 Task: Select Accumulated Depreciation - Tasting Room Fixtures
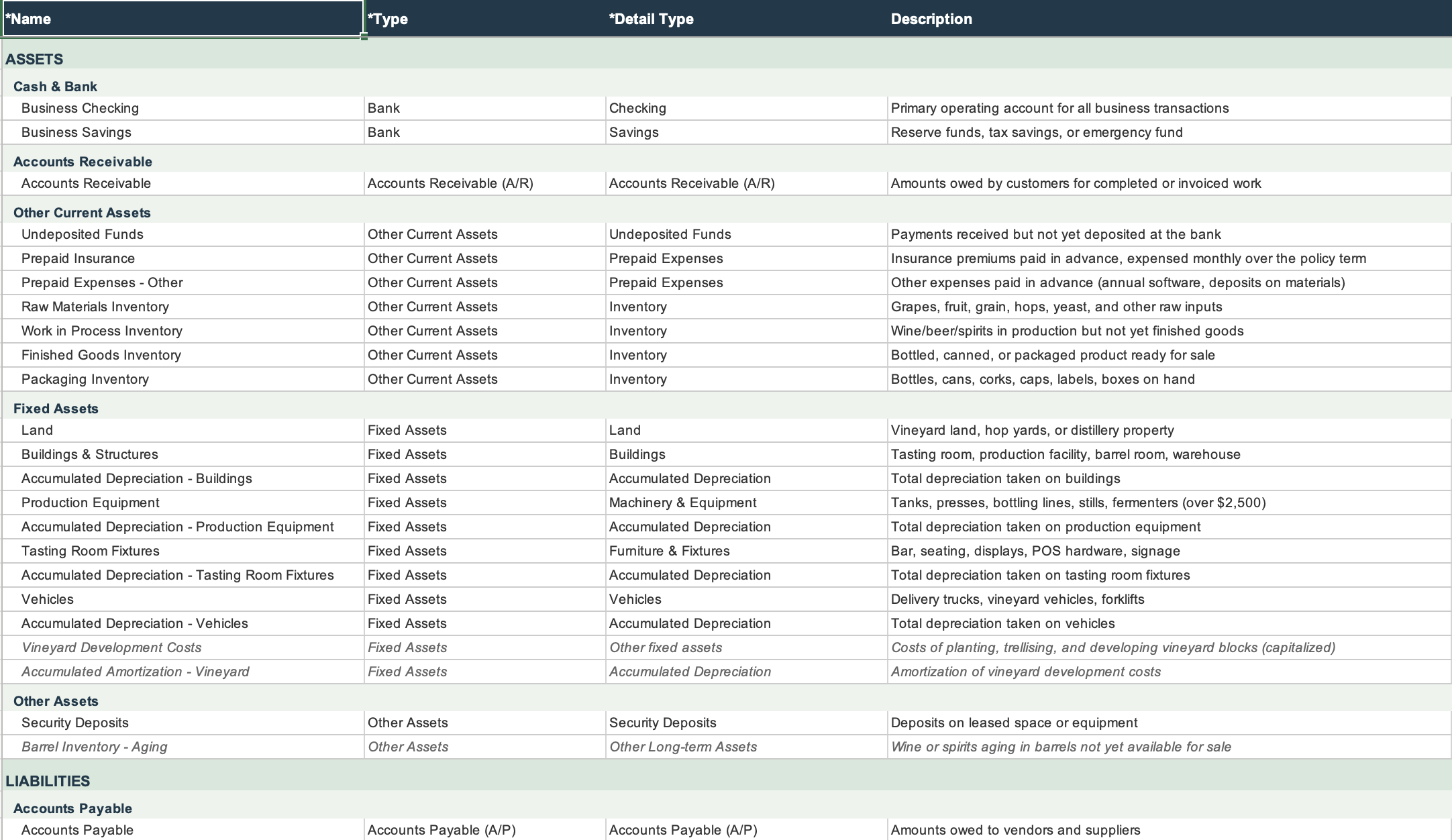pos(183,575)
